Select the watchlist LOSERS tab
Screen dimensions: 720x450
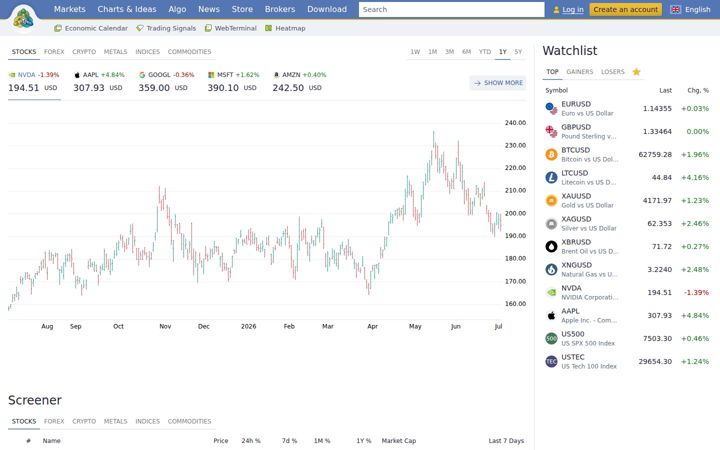tap(613, 72)
